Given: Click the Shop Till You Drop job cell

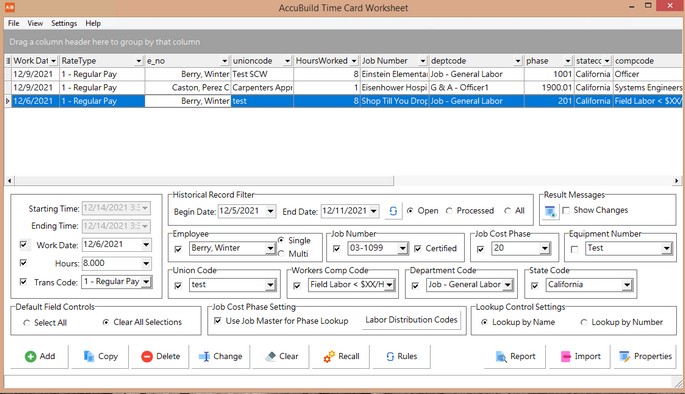Looking at the screenshot, I should pos(394,101).
